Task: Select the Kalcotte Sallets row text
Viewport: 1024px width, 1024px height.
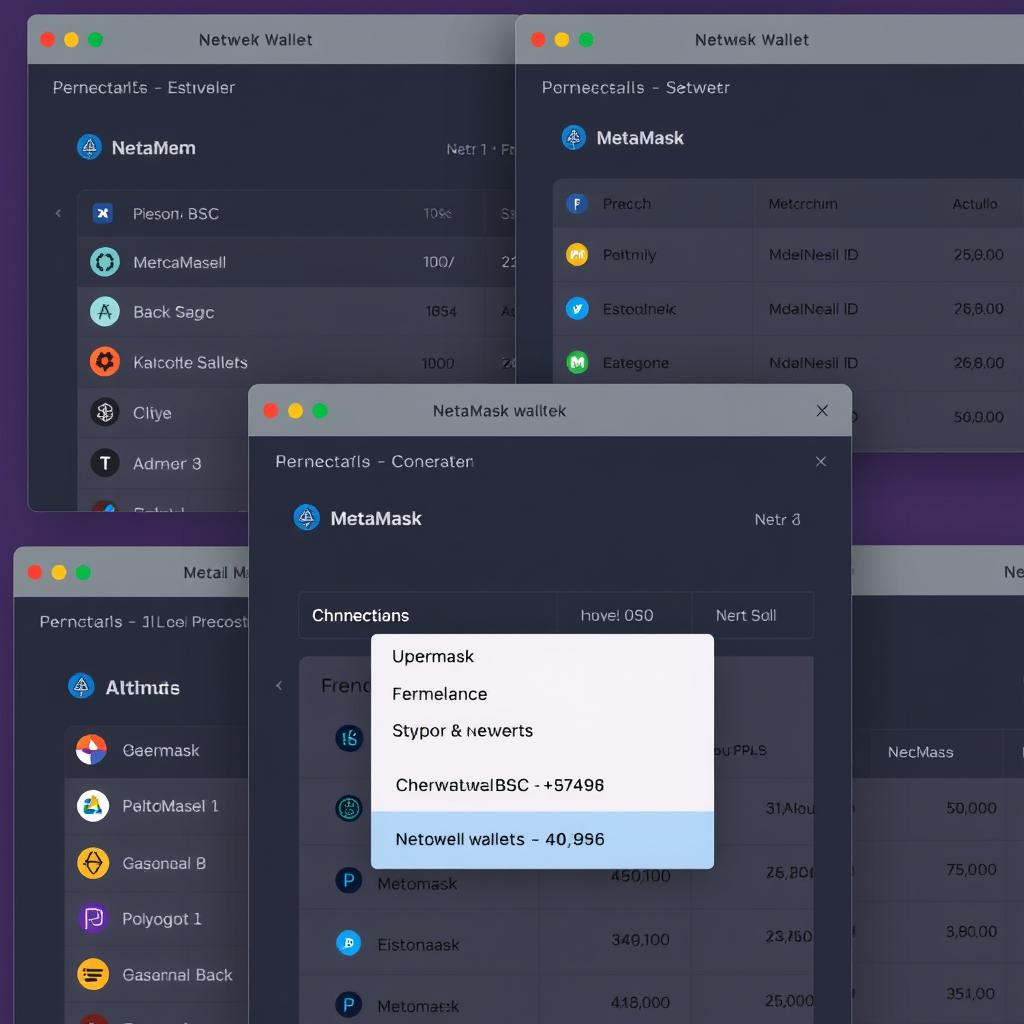Action: tap(190, 362)
